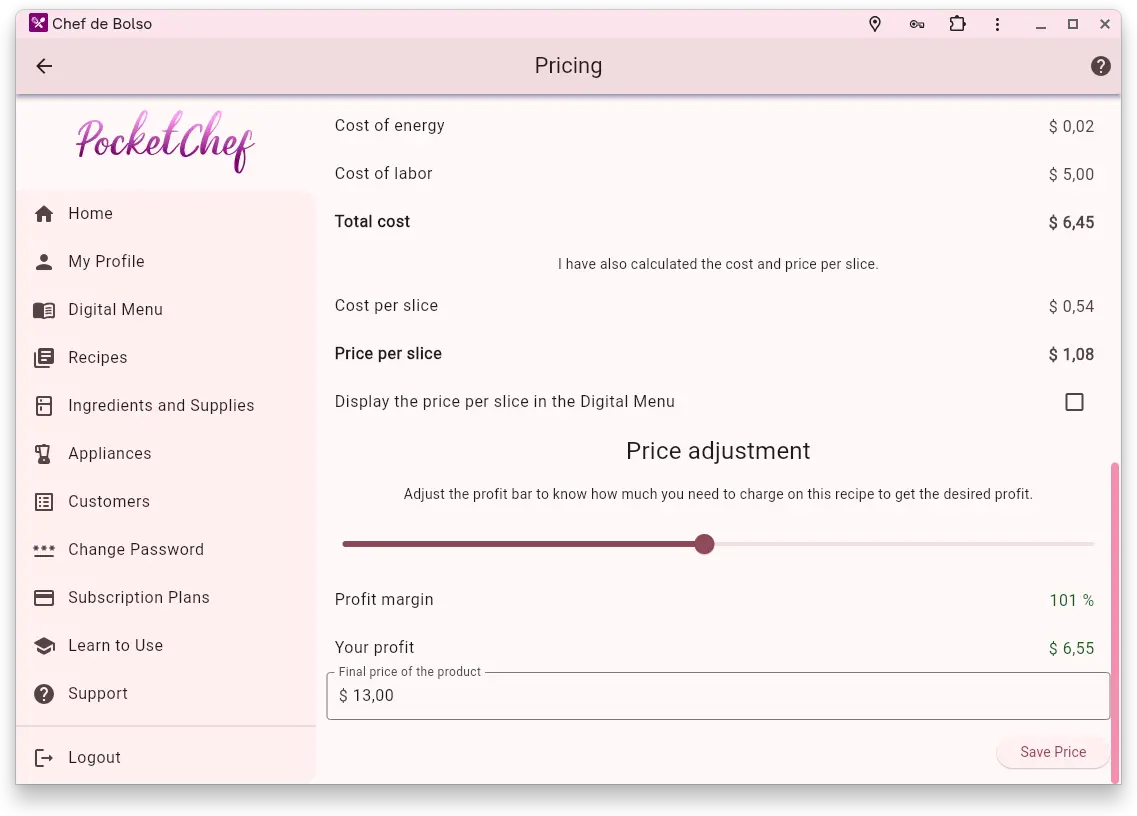1137x816 pixels.
Task: Click the Subscription Plans card icon
Action: [x=44, y=598]
